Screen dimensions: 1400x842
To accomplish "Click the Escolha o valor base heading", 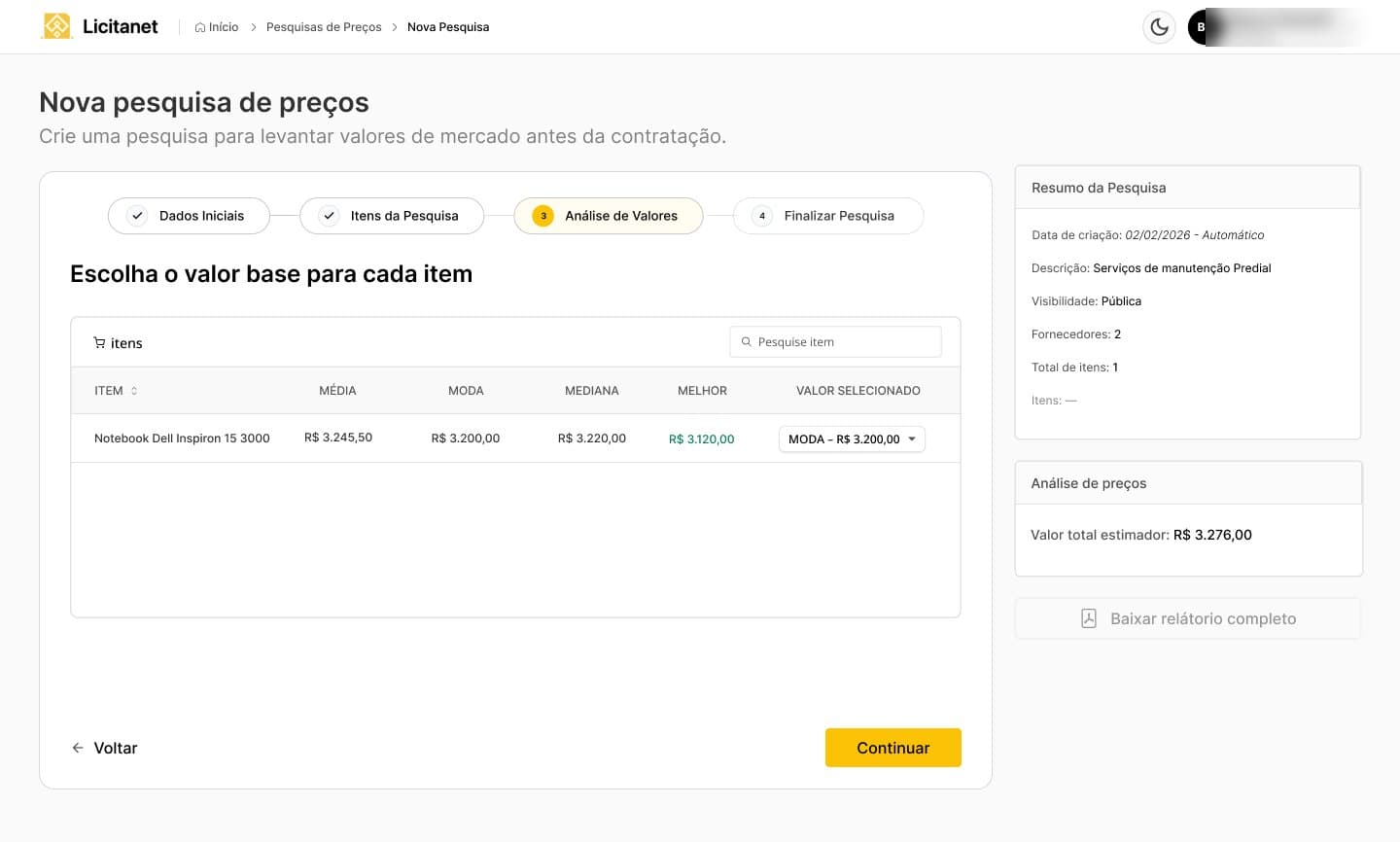I will (x=271, y=274).
